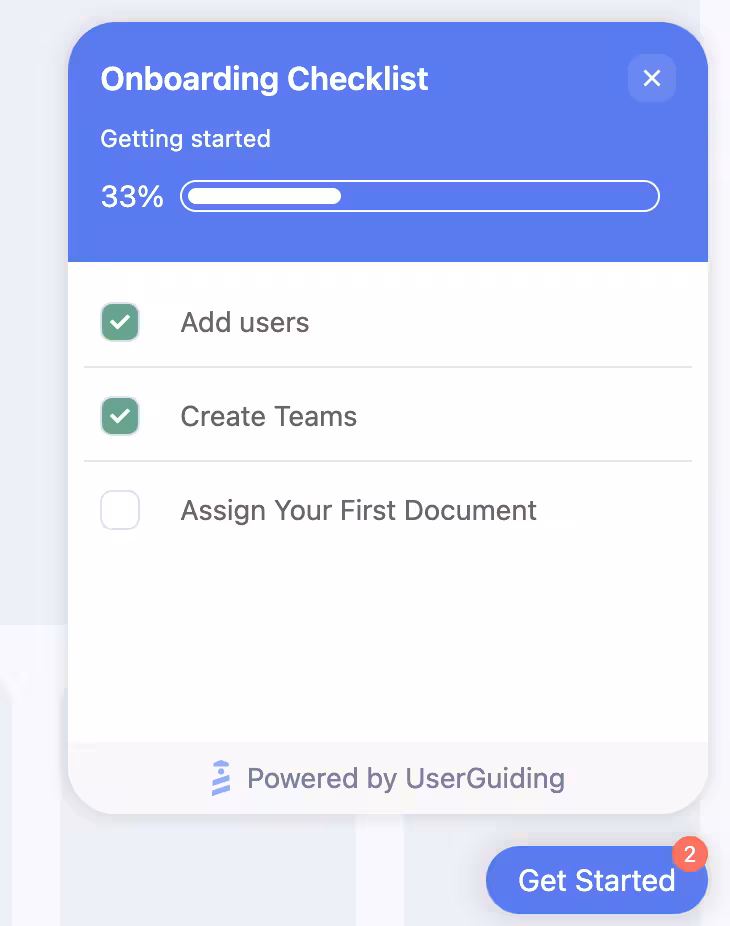730x926 pixels.
Task: Check the Assign Your First Document checkbox
Action: (120, 510)
